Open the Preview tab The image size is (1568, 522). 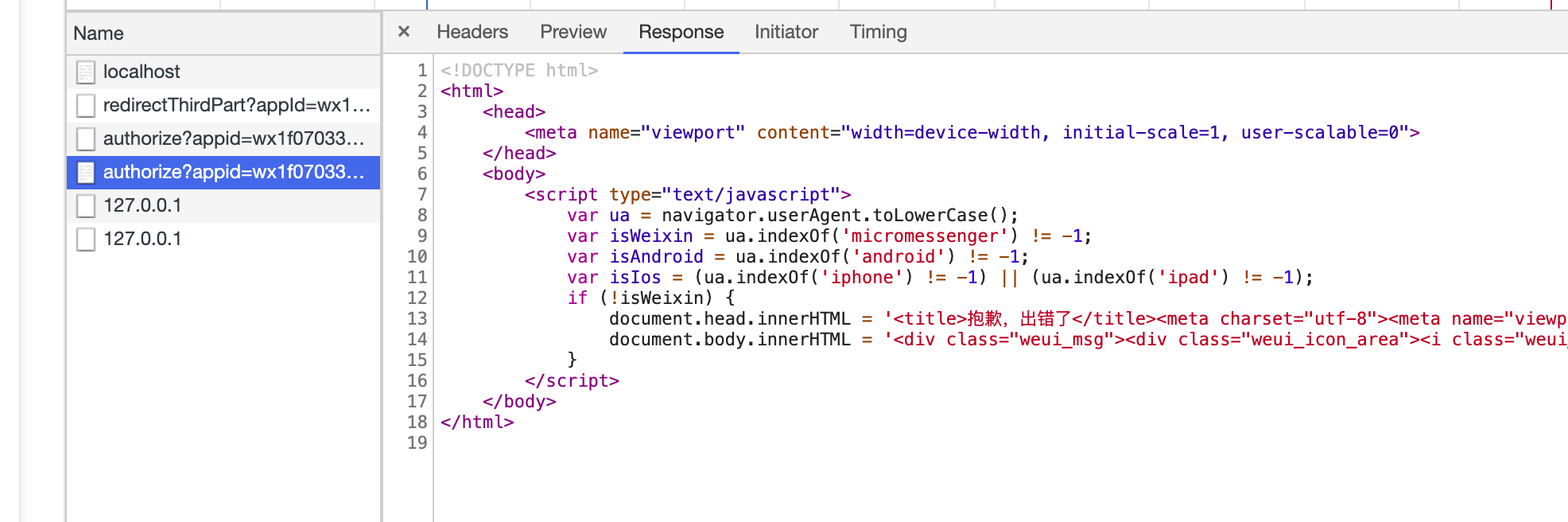coord(573,32)
